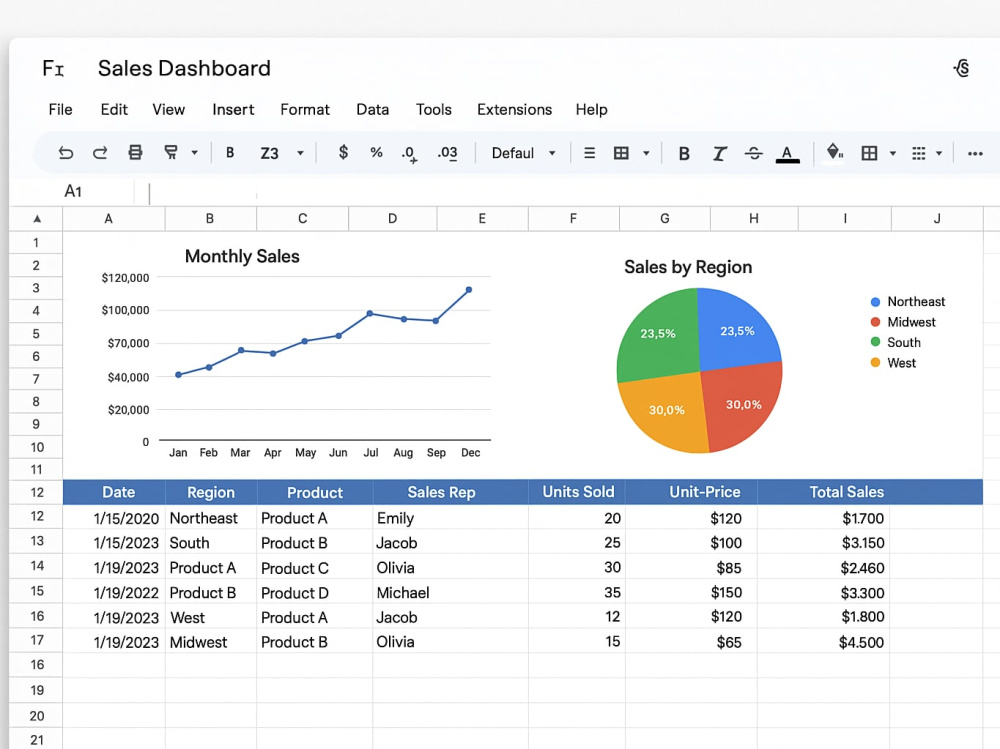Select column F header

point(573,219)
